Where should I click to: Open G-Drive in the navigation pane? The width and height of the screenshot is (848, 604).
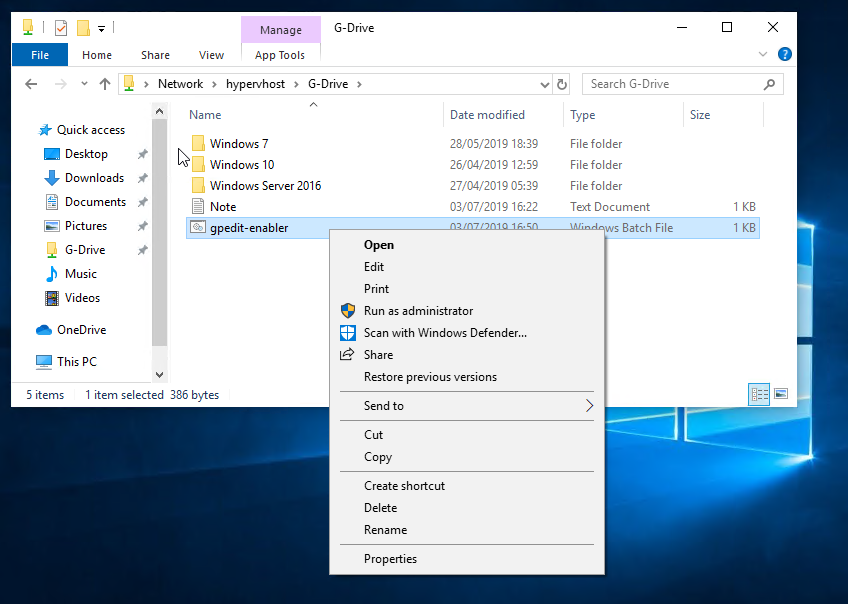(85, 250)
